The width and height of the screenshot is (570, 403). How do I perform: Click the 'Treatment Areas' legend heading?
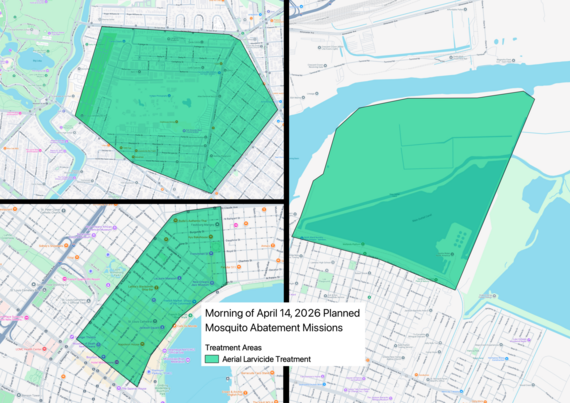click(233, 347)
